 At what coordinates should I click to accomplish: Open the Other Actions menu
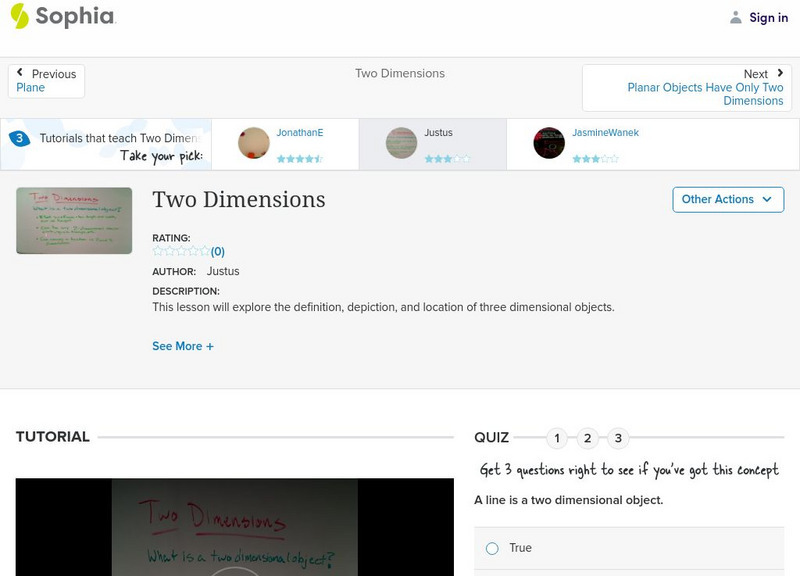[x=727, y=199]
